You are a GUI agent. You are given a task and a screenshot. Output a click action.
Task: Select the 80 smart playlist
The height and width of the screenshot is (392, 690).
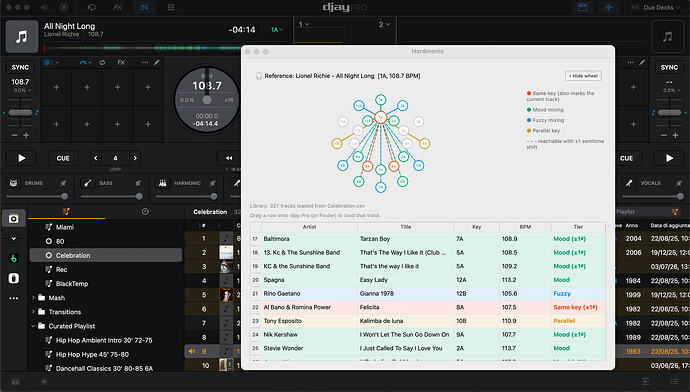(60, 241)
